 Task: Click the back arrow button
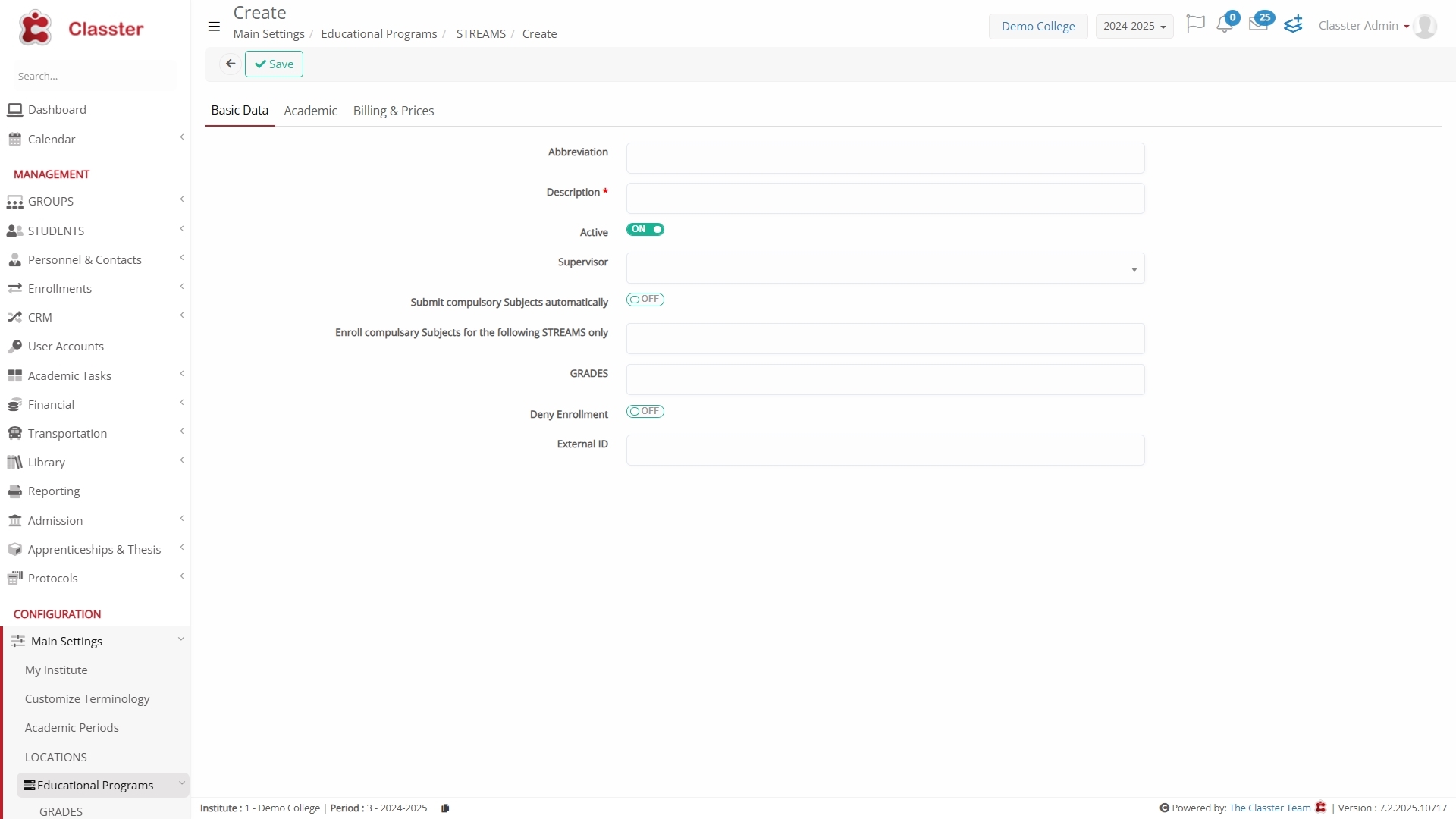click(x=231, y=64)
